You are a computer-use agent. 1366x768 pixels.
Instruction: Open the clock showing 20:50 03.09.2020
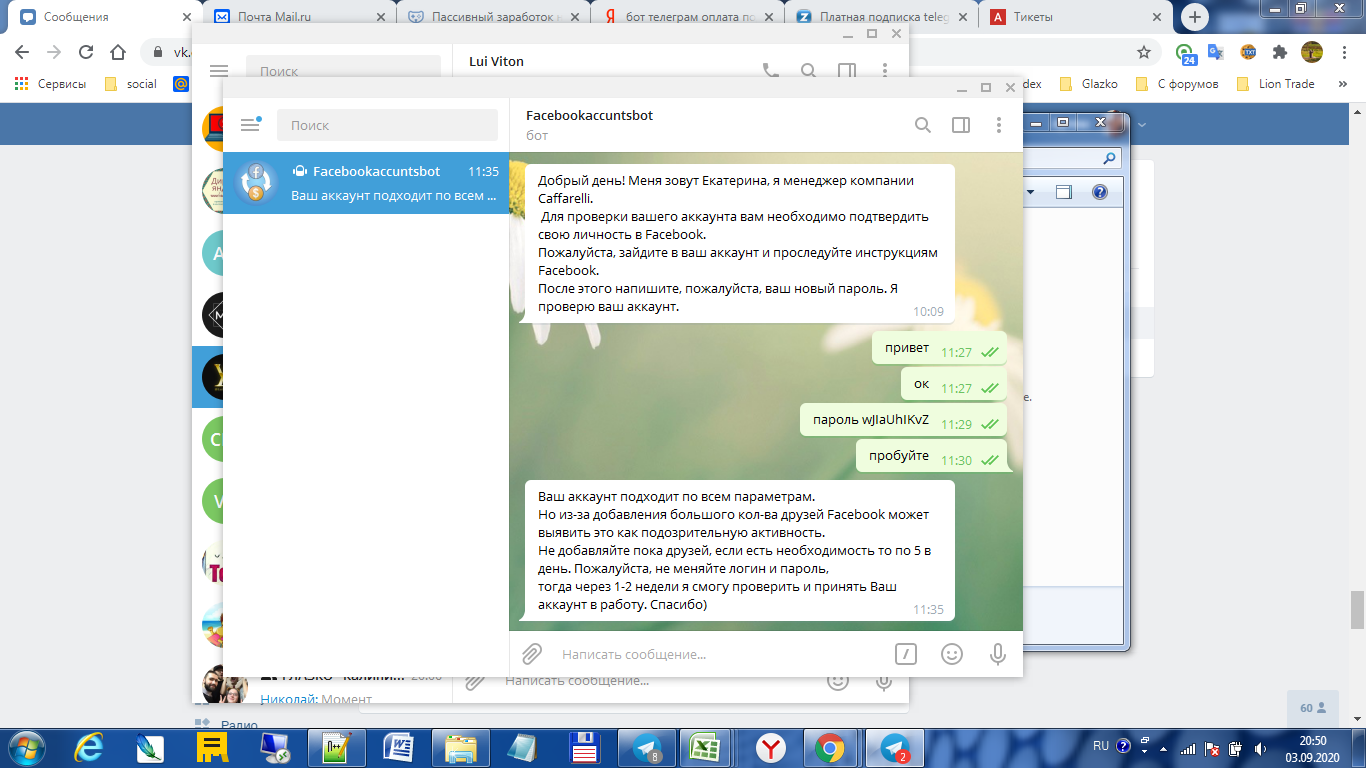1312,747
